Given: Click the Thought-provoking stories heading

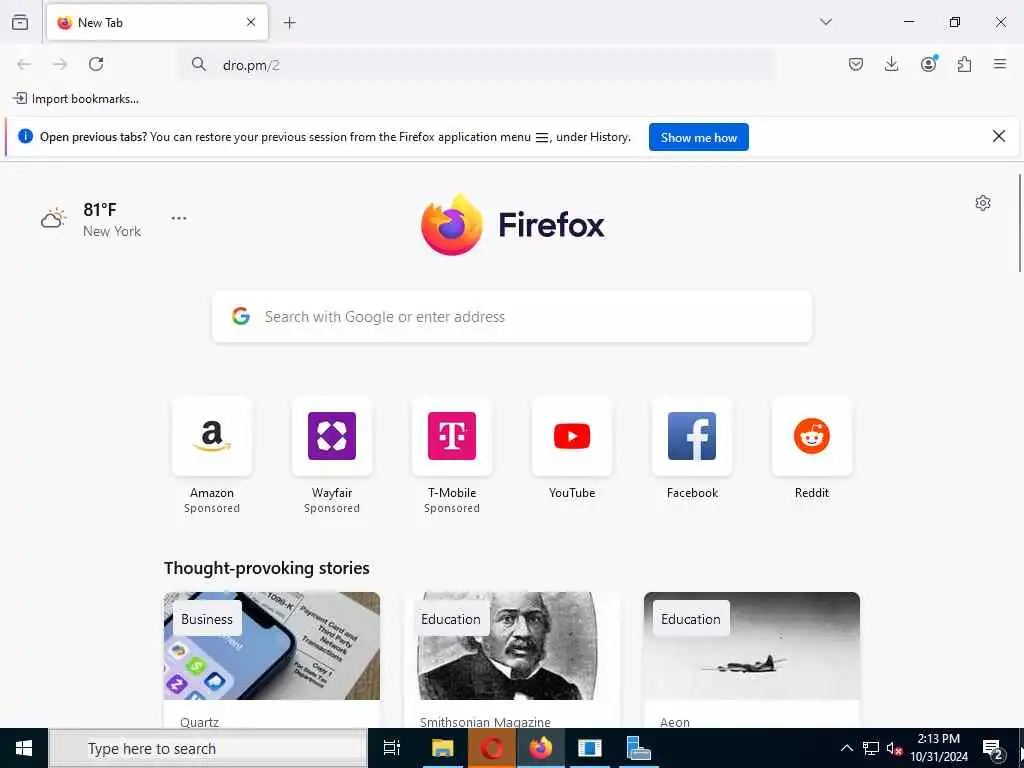Looking at the screenshot, I should pyautogui.click(x=266, y=568).
